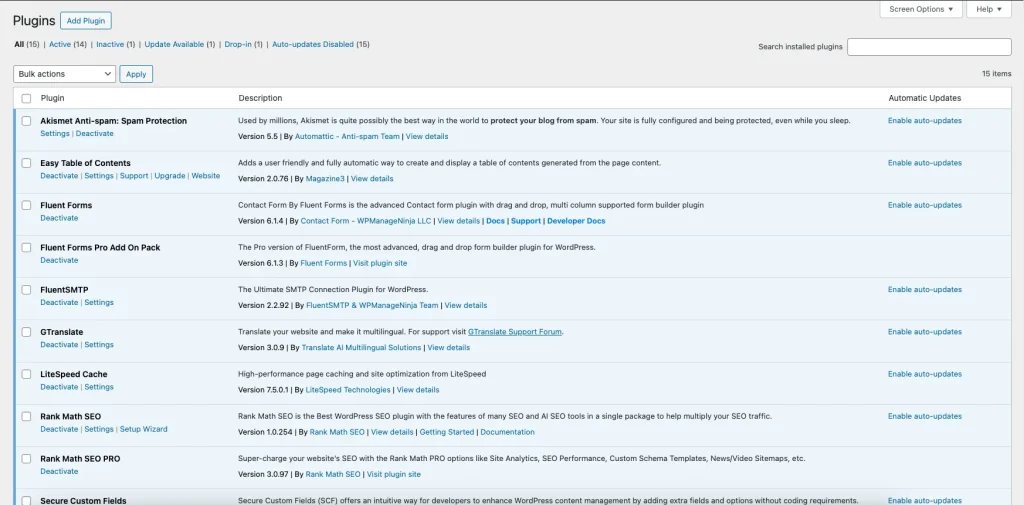Visit plugin site for Fluent Forms Pro
This screenshot has width=1024, height=505.
380,263
